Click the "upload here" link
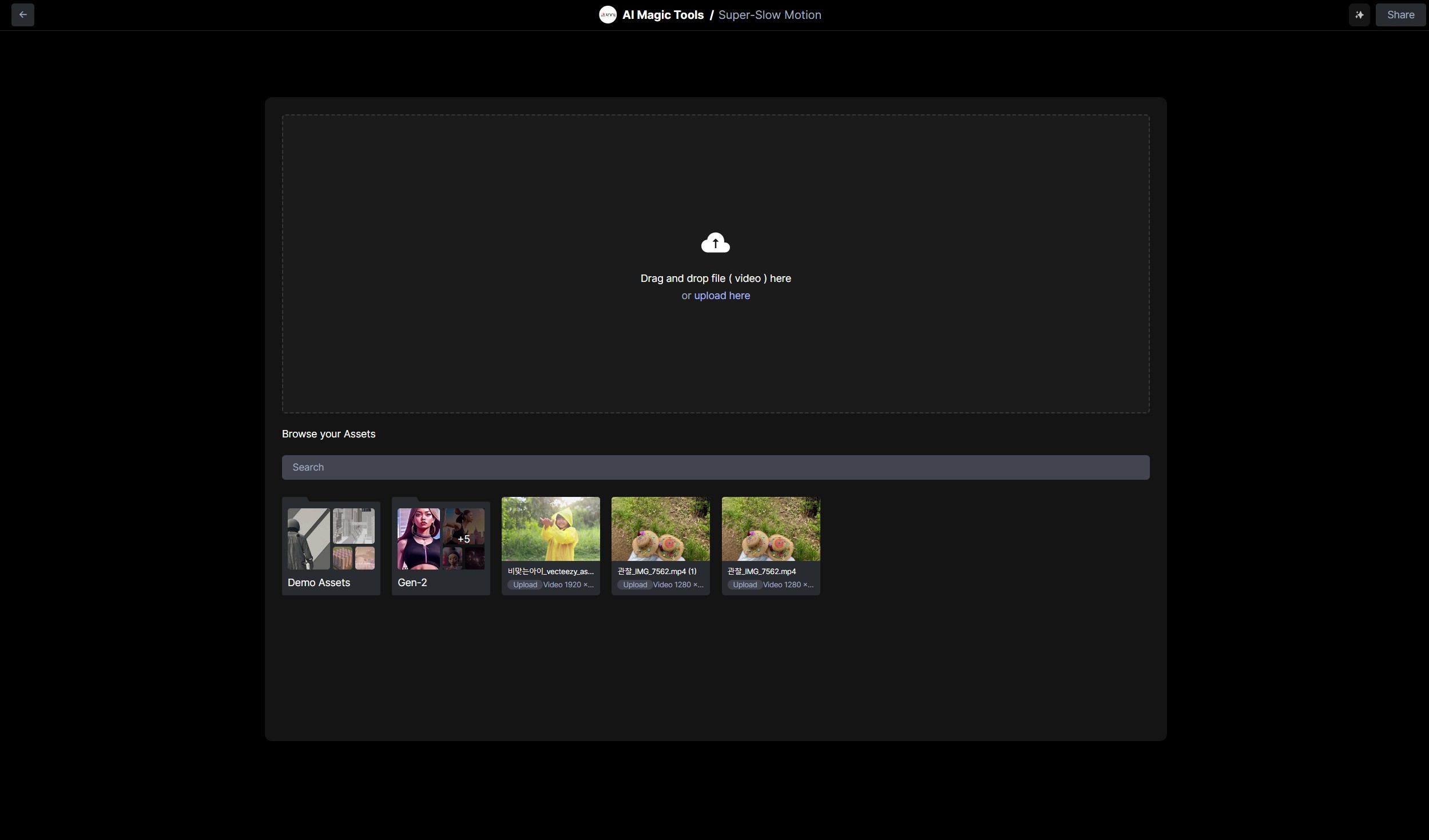 721,296
